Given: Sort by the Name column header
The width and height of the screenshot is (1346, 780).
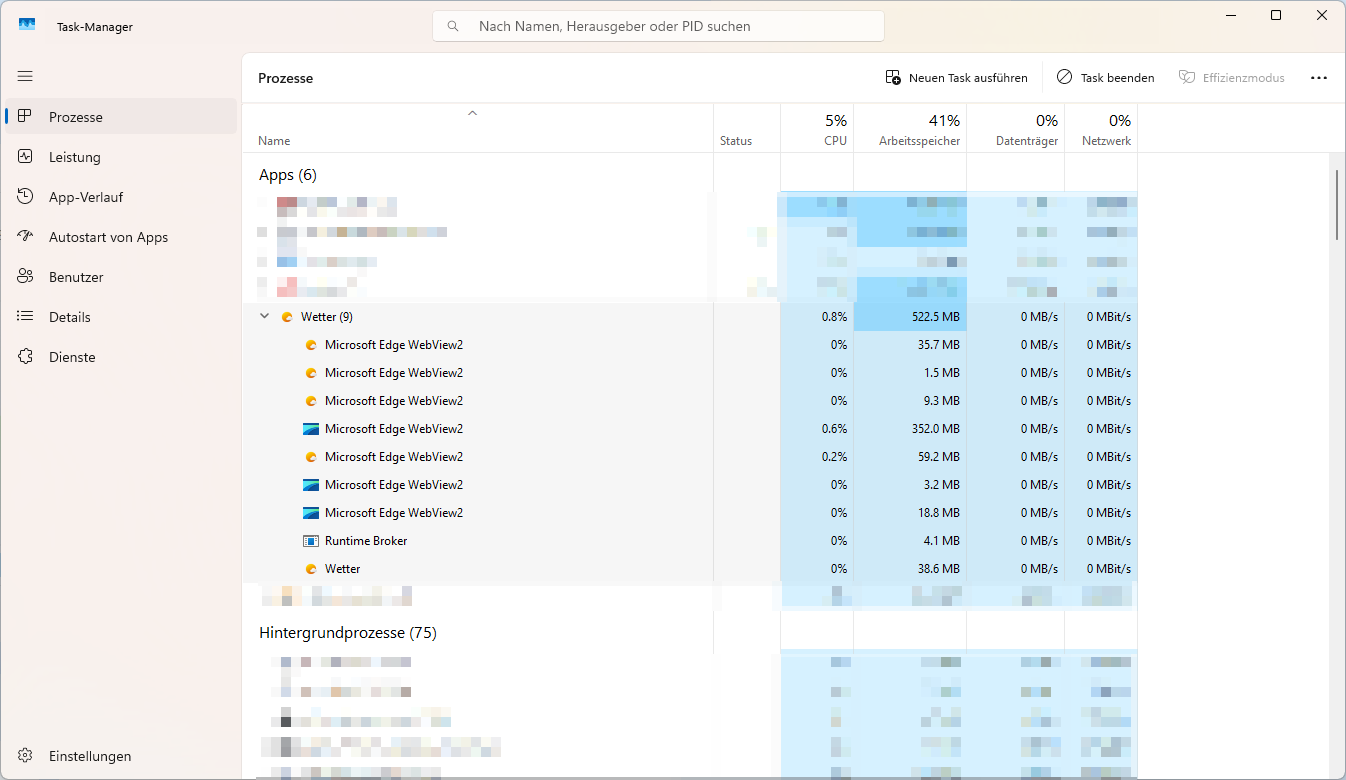Looking at the screenshot, I should pyautogui.click(x=478, y=128).
